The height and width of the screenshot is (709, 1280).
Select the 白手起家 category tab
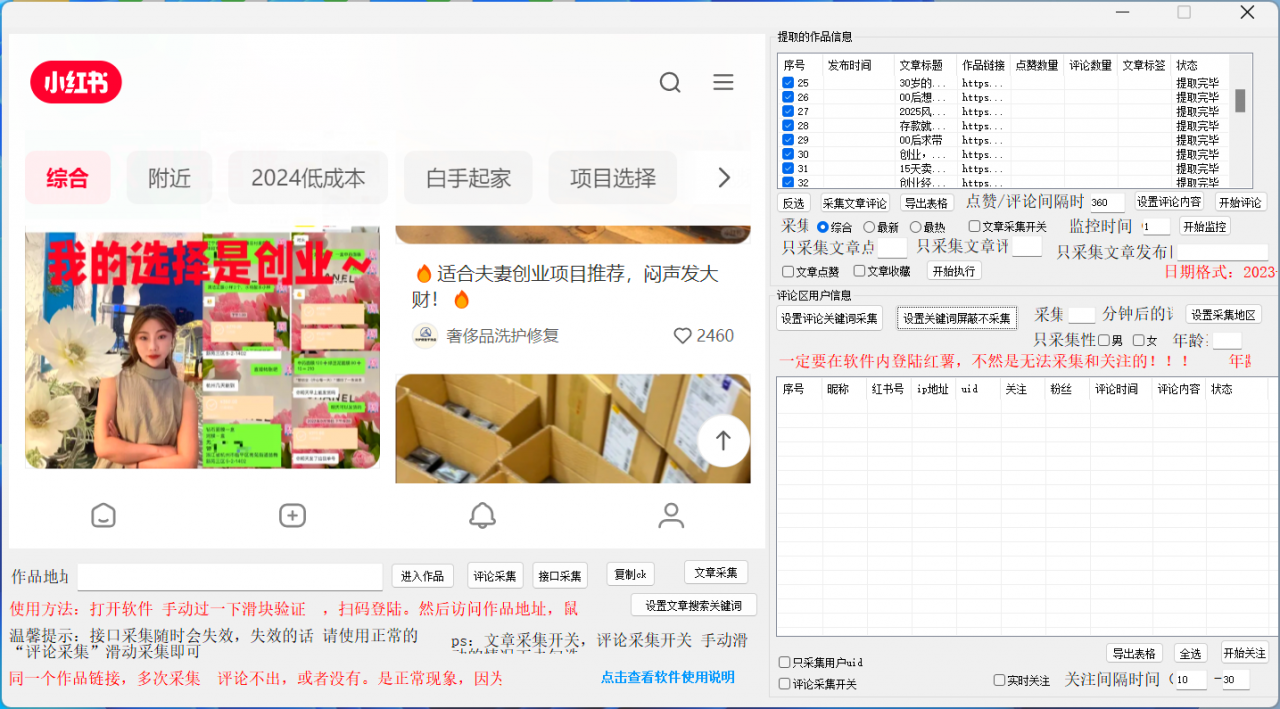[x=468, y=177]
